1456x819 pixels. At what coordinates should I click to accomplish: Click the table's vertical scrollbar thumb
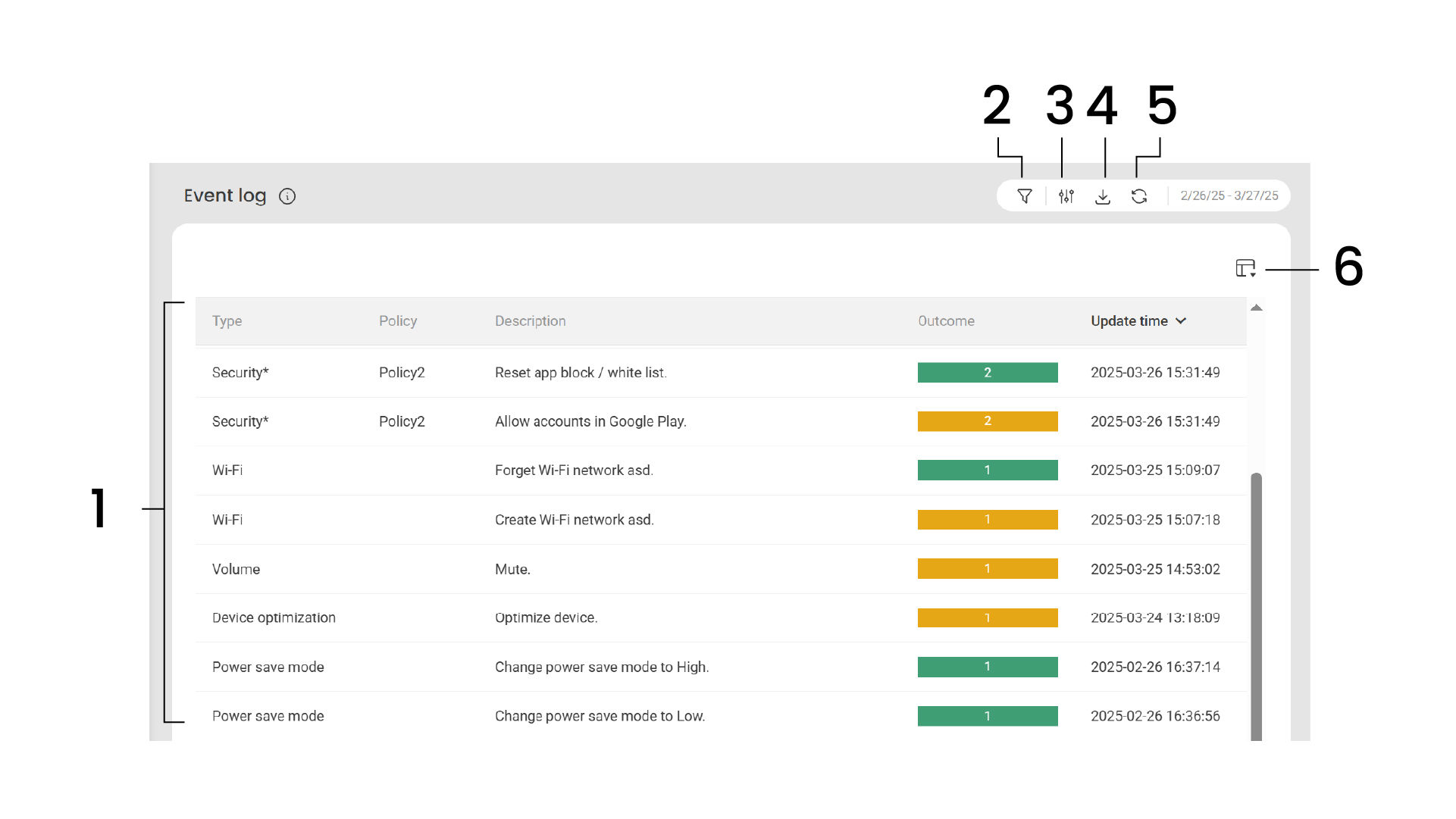click(1256, 606)
